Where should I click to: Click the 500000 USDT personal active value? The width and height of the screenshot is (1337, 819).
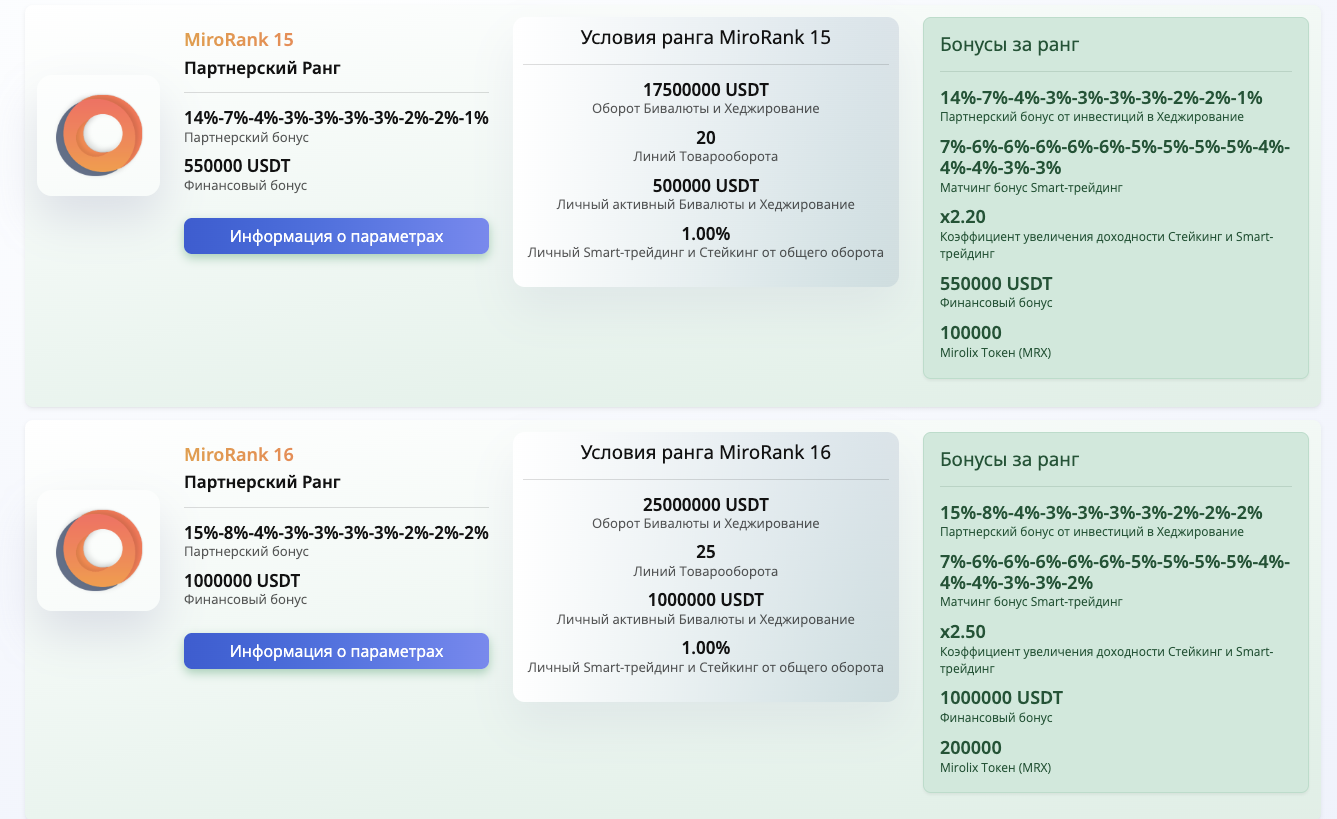[705, 186]
